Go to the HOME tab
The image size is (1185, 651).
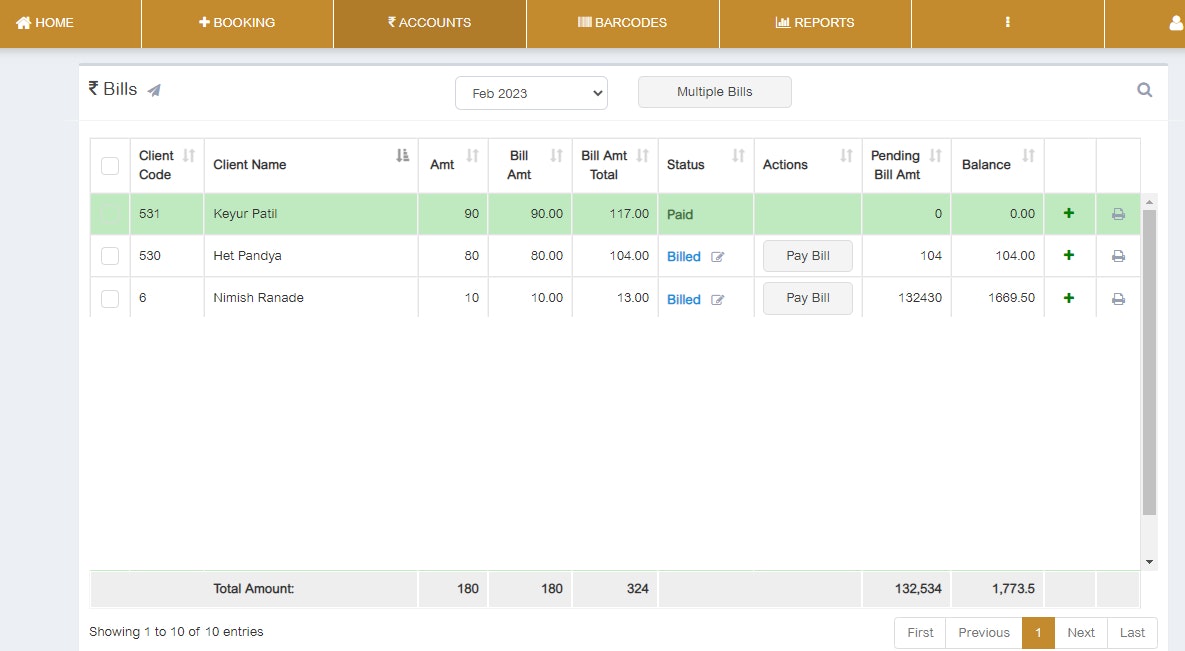[x=45, y=23]
